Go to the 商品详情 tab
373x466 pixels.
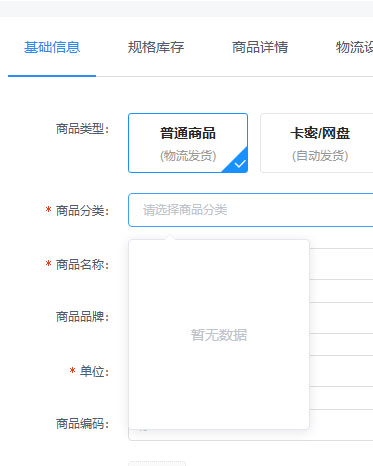260,47
